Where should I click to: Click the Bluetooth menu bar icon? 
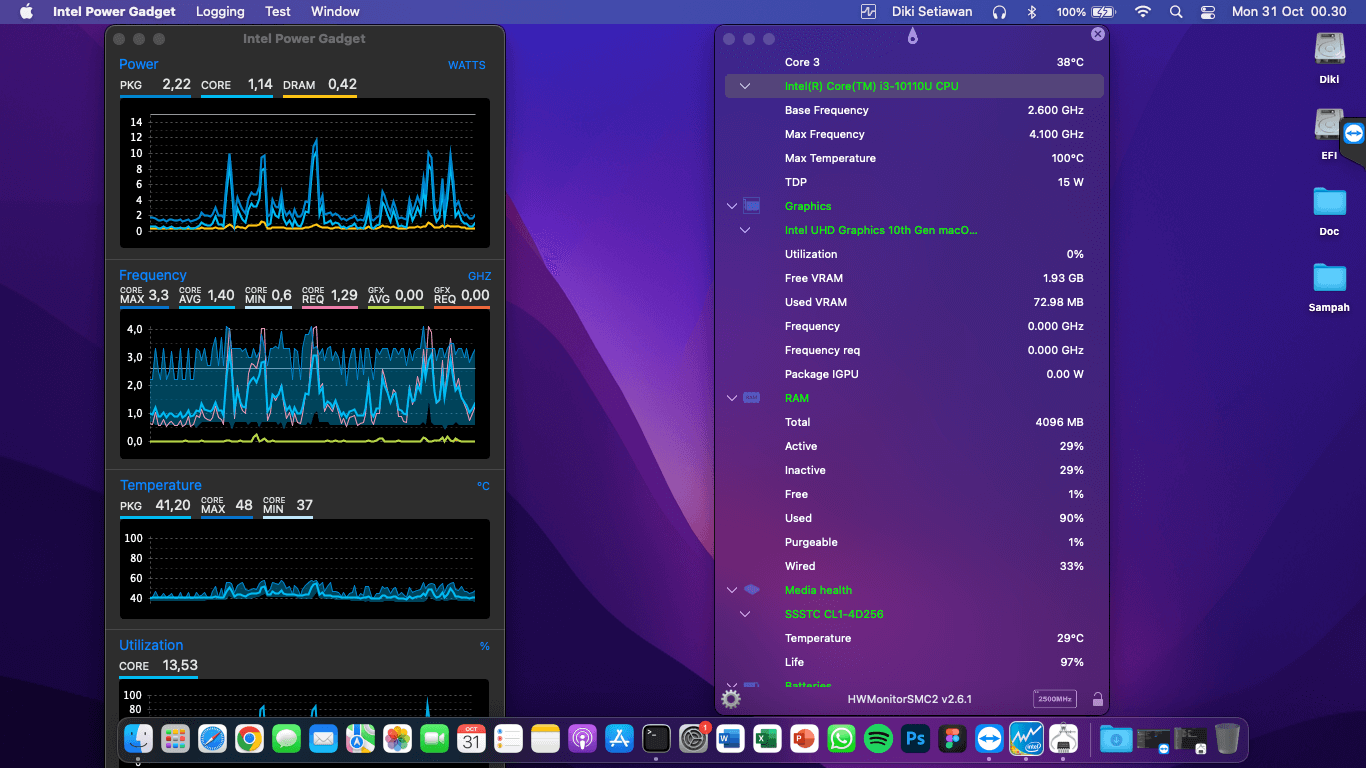pos(1032,12)
